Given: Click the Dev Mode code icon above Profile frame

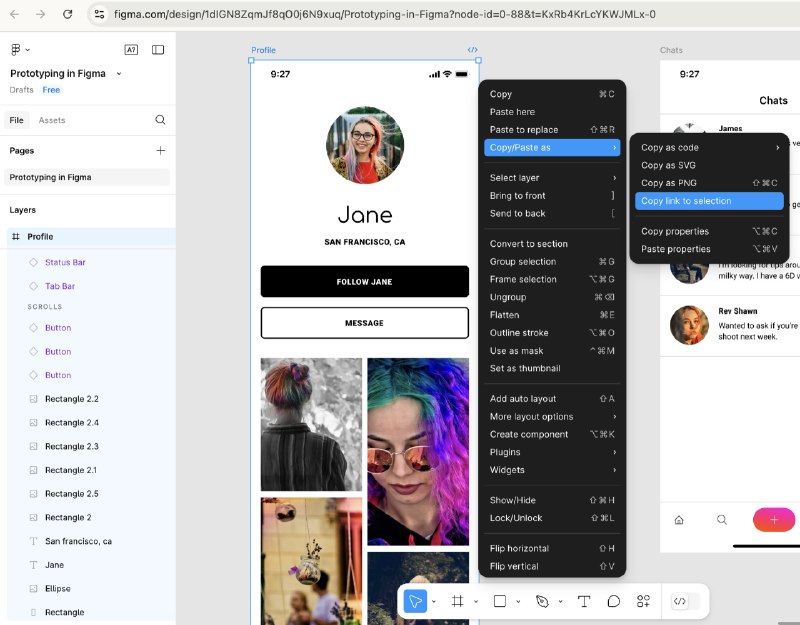Looking at the screenshot, I should click(x=472, y=49).
